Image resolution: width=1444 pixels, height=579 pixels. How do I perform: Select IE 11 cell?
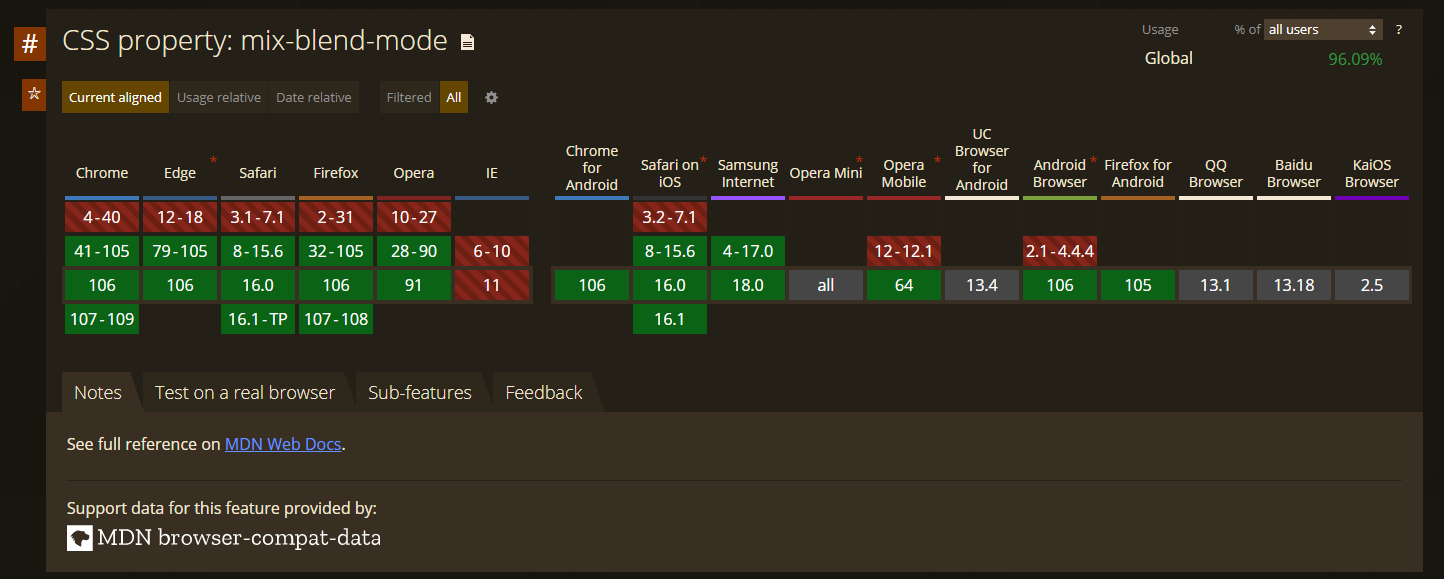tap(492, 285)
